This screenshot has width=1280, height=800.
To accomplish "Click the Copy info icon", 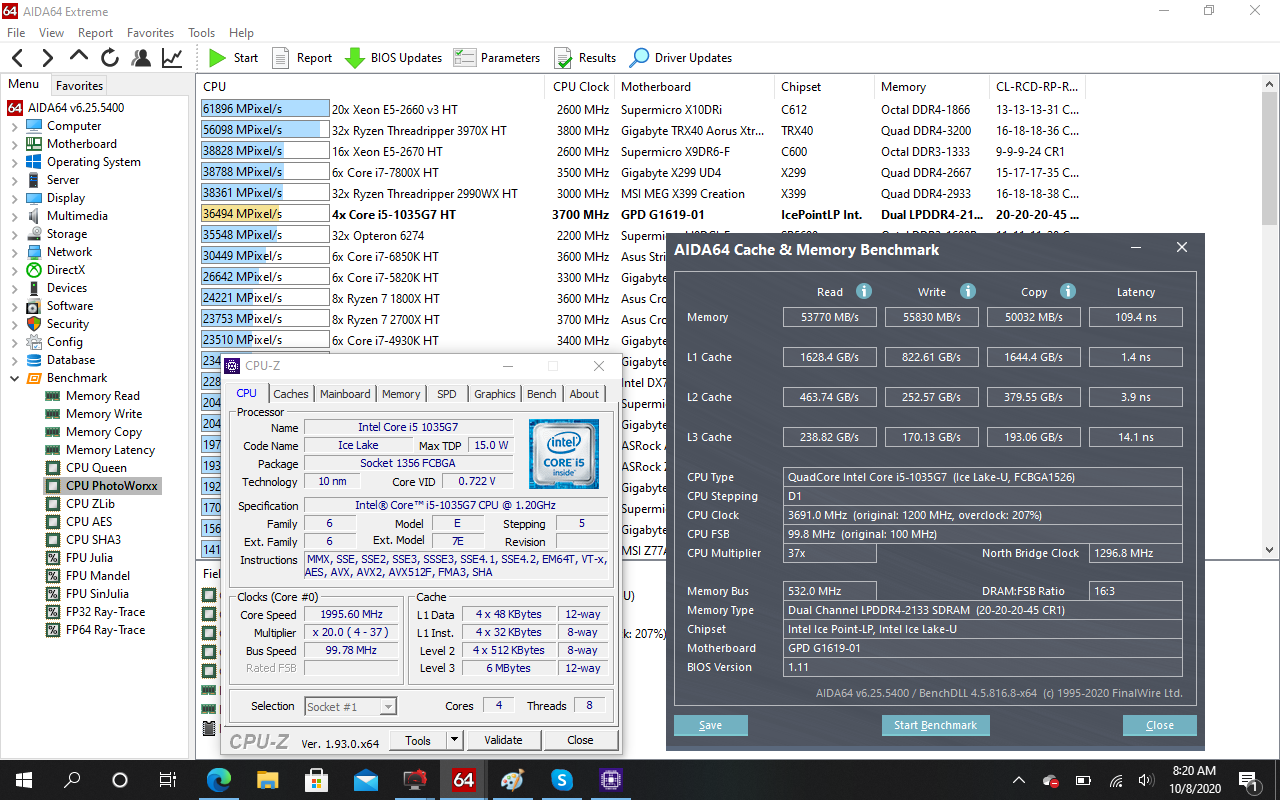I will click(x=1068, y=291).
